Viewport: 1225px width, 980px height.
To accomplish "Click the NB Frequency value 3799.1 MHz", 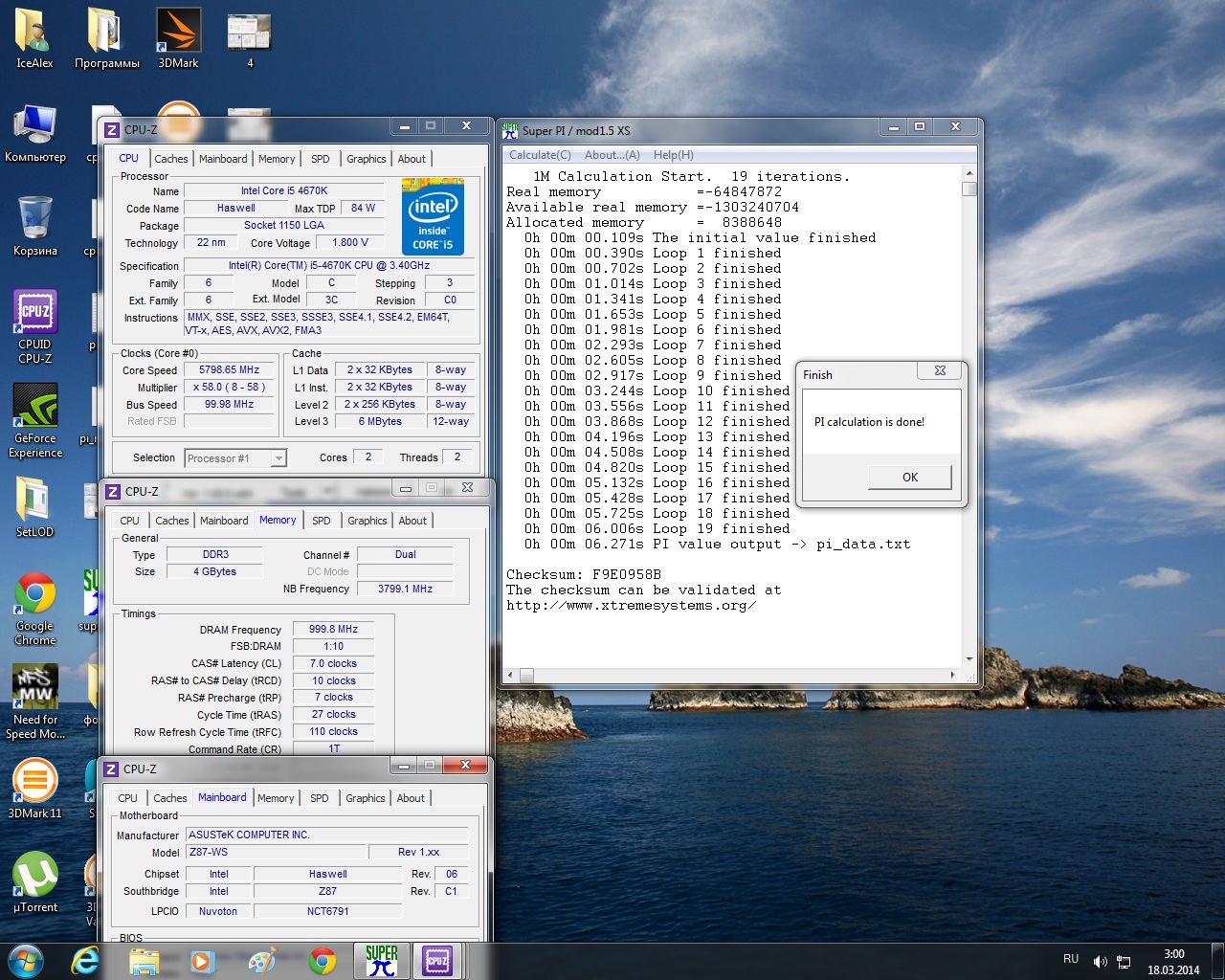I will point(405,589).
